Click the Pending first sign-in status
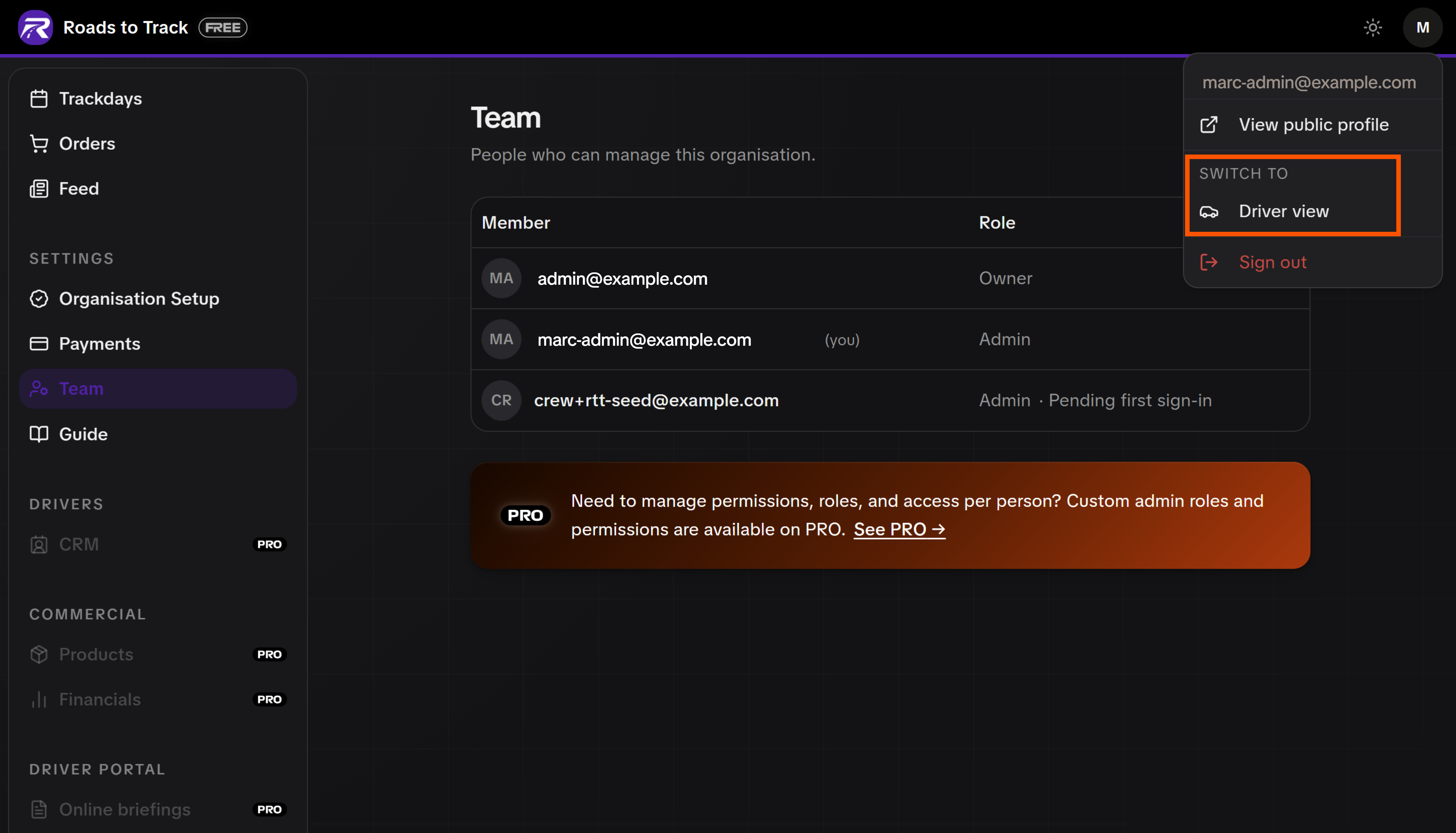 point(1130,401)
